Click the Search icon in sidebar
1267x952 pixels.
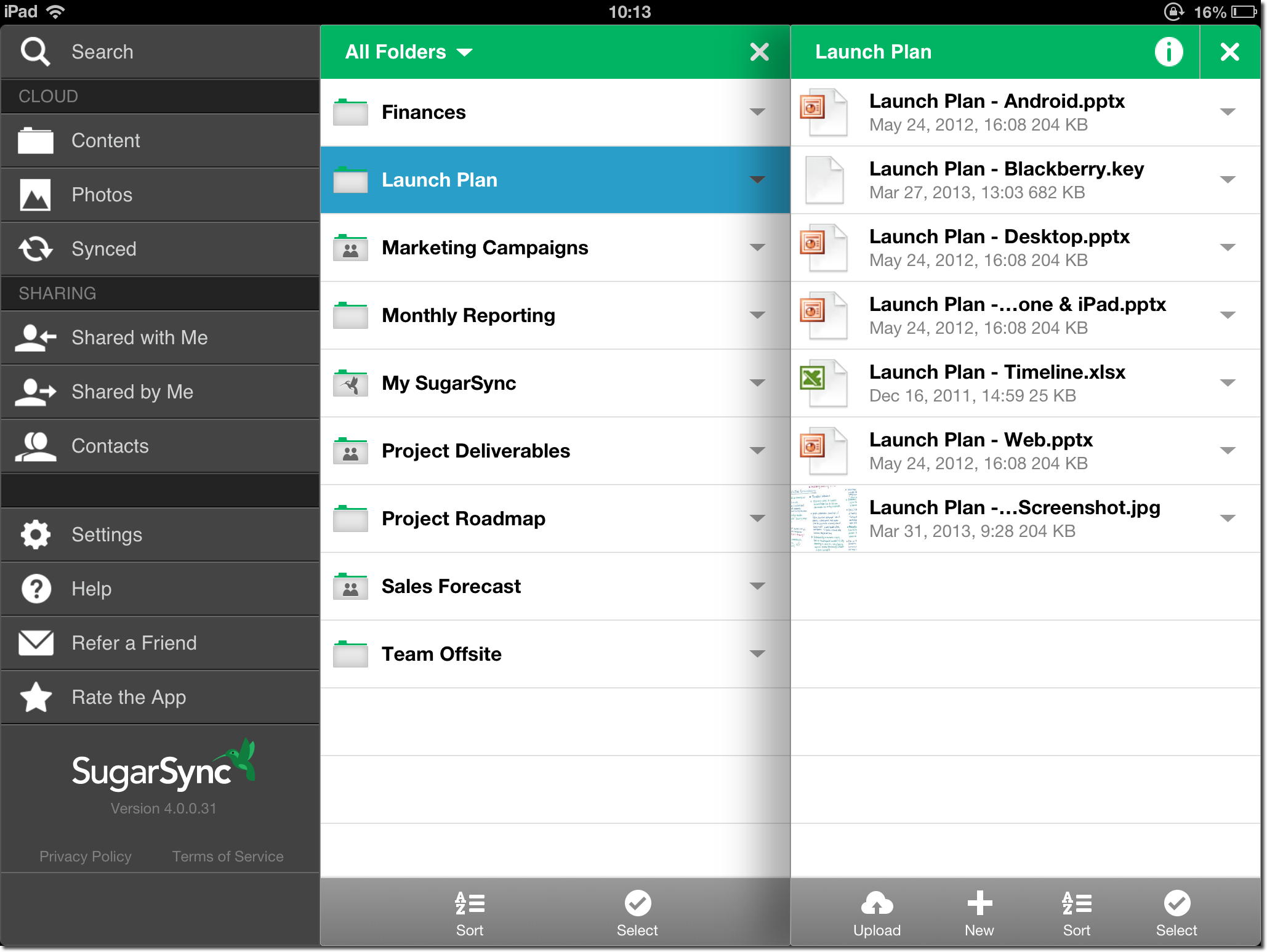coord(36,52)
